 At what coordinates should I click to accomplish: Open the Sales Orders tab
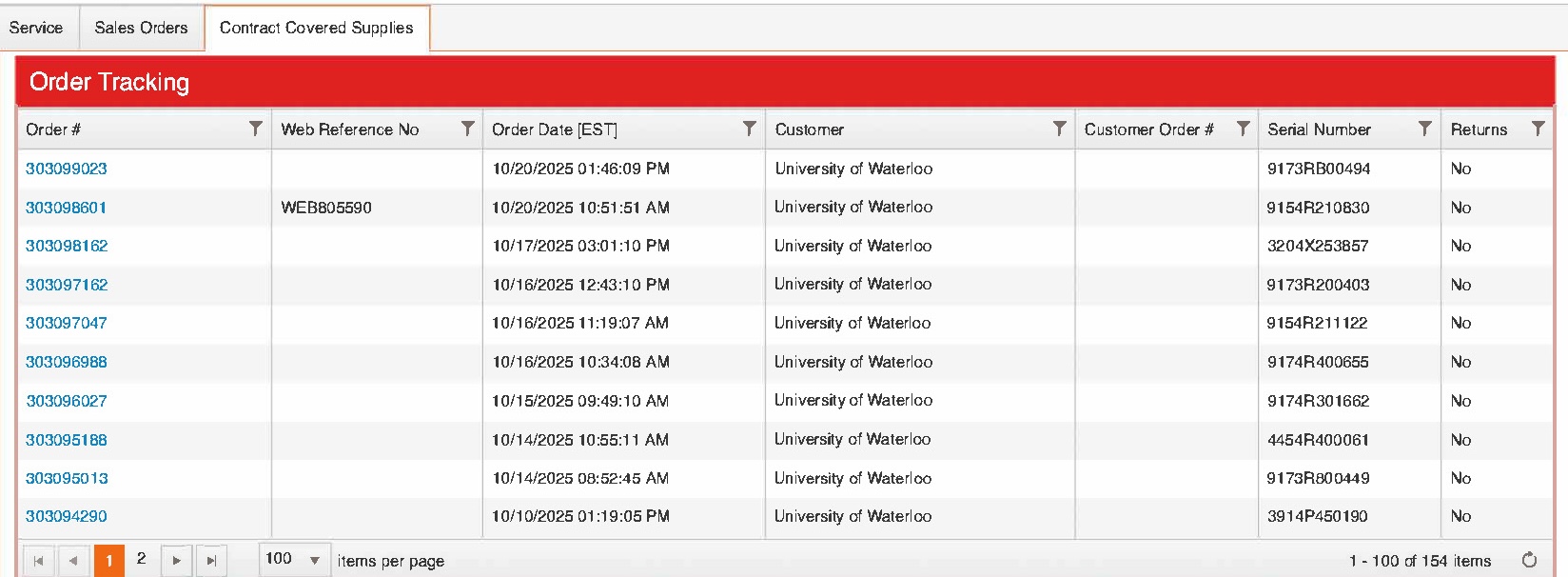141,28
